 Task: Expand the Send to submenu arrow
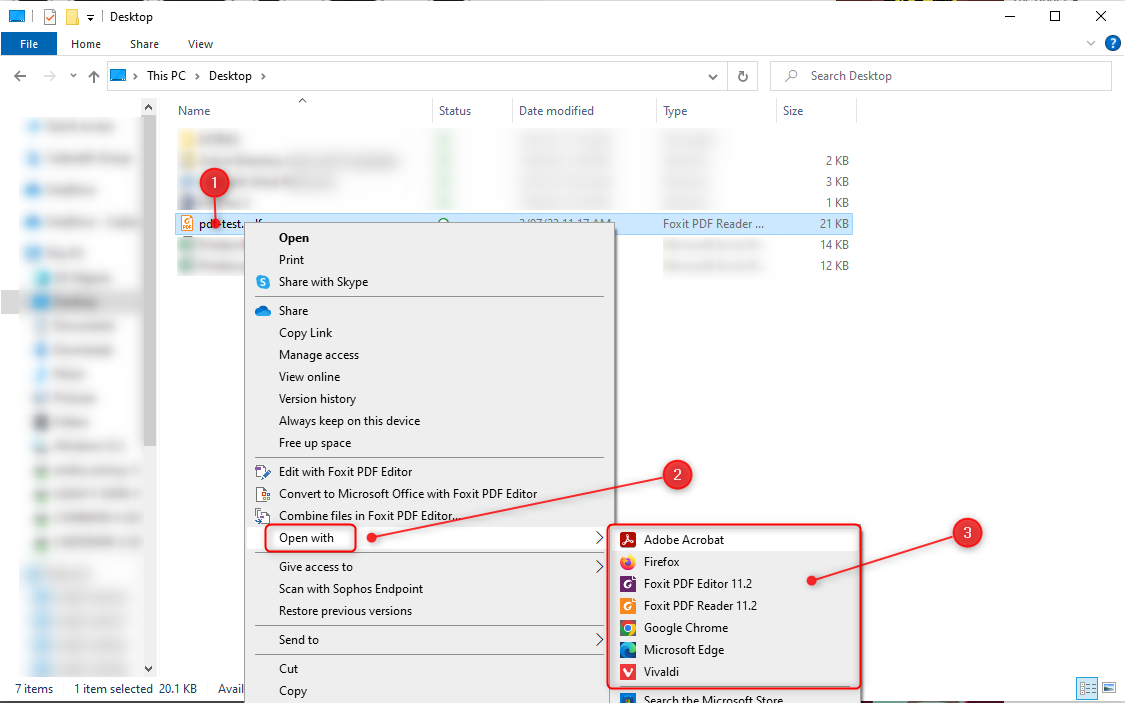(x=599, y=640)
